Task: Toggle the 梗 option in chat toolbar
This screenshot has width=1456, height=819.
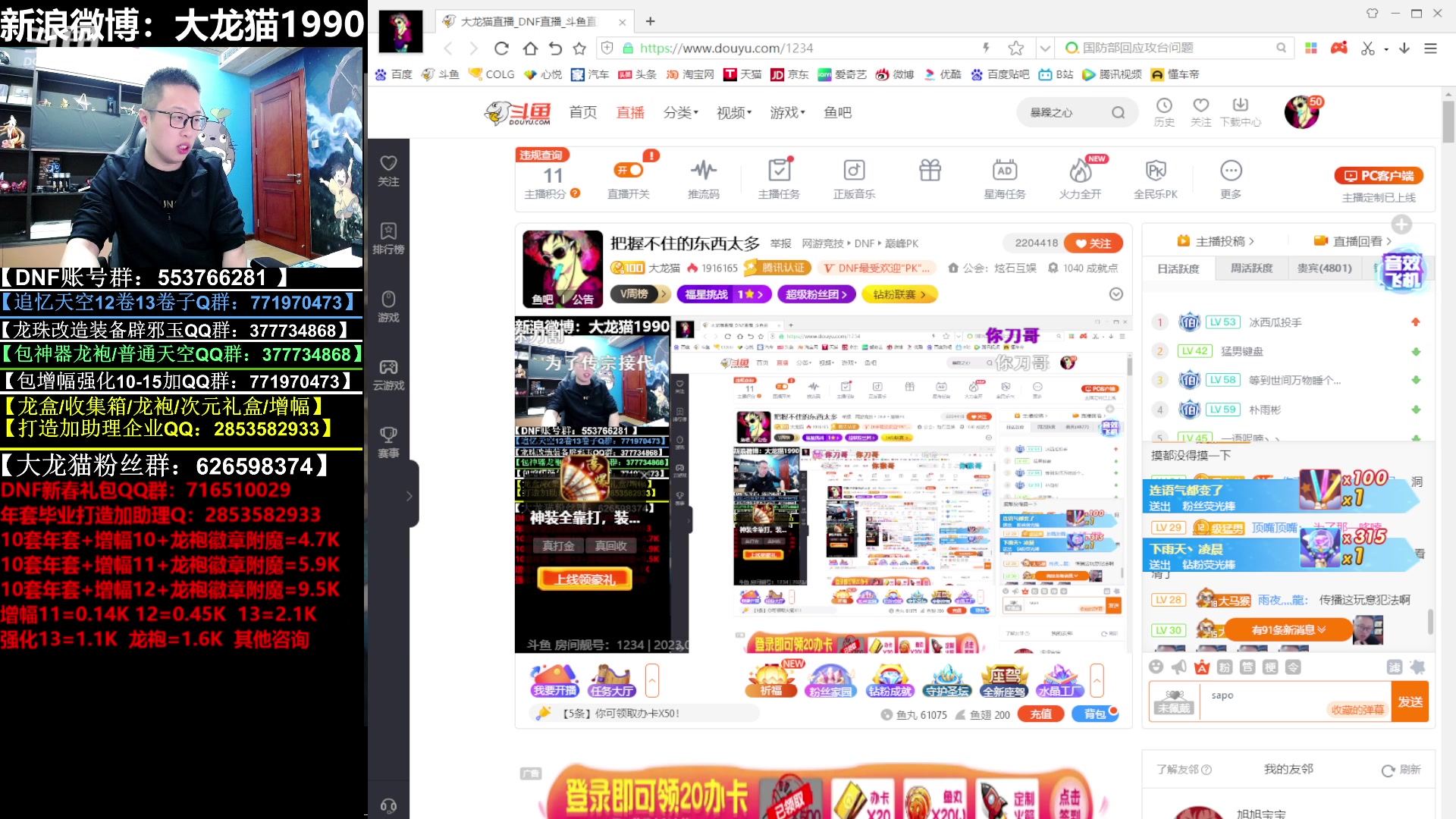Action: 1270,667
